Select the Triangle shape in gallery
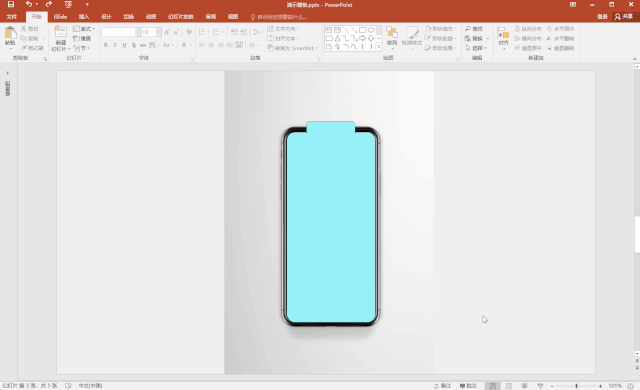This screenshot has width=640, height=390. (x=338, y=38)
